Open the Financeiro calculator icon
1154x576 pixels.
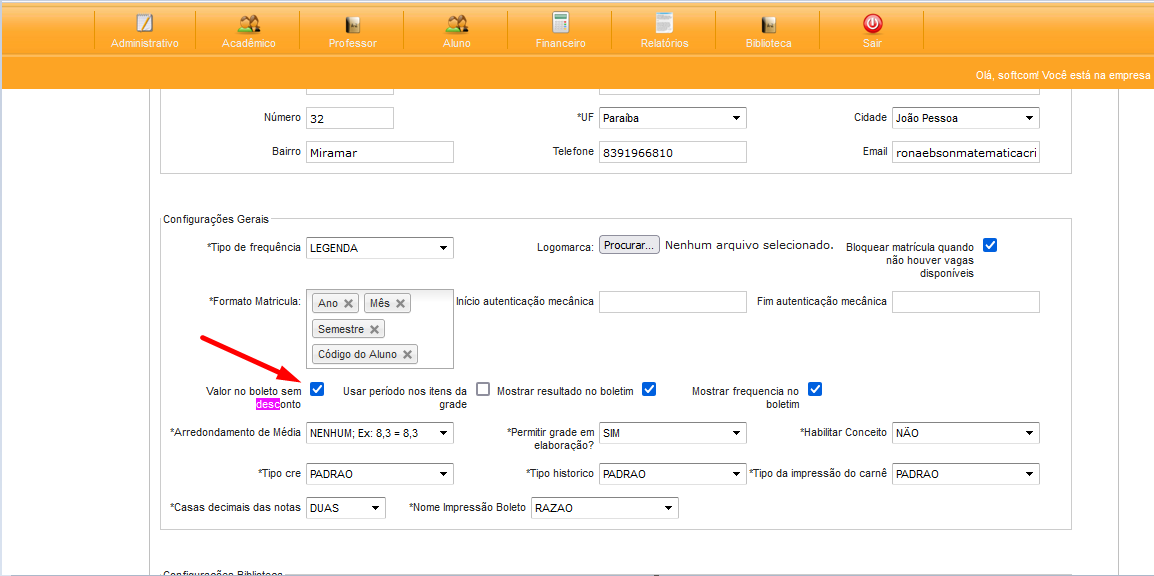560,24
